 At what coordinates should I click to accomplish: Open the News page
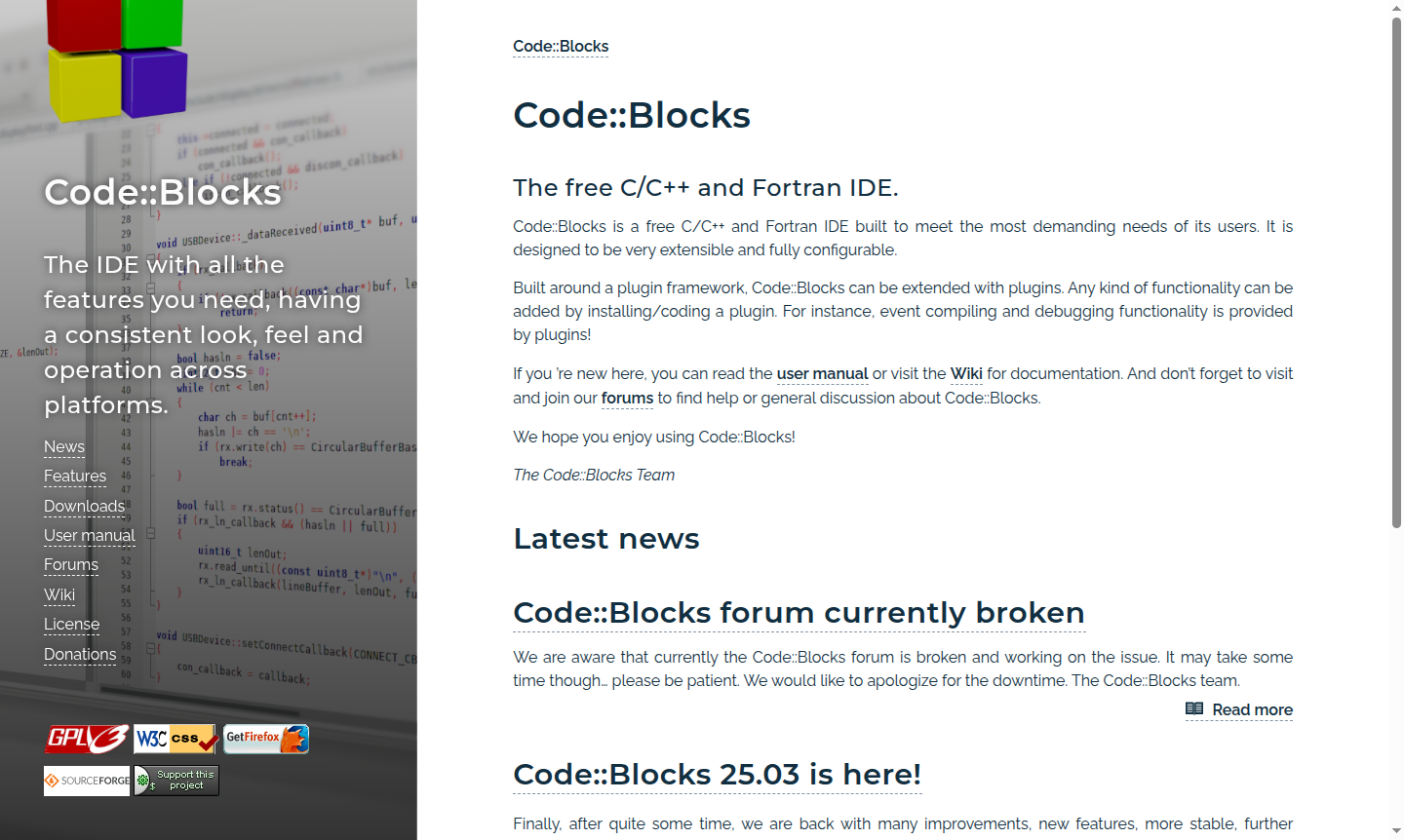[x=63, y=446]
